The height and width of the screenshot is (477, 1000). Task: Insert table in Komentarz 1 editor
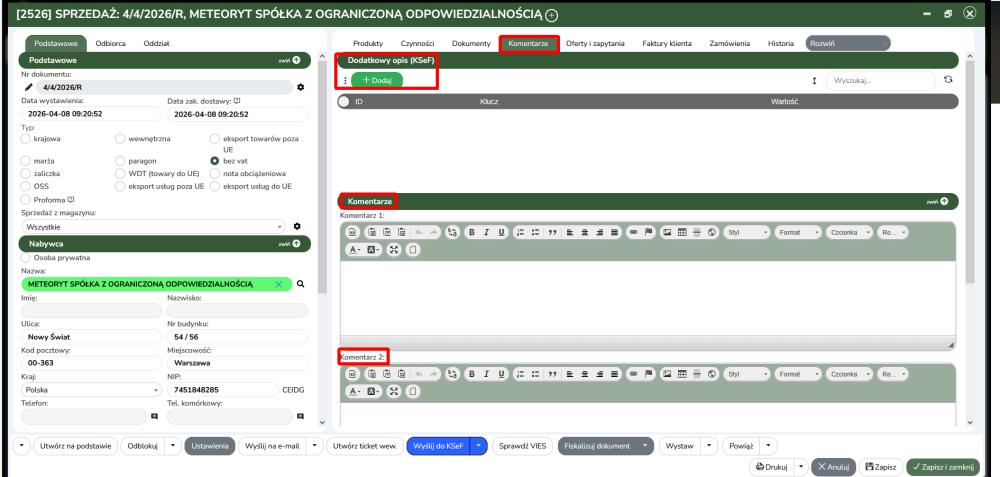(x=682, y=232)
